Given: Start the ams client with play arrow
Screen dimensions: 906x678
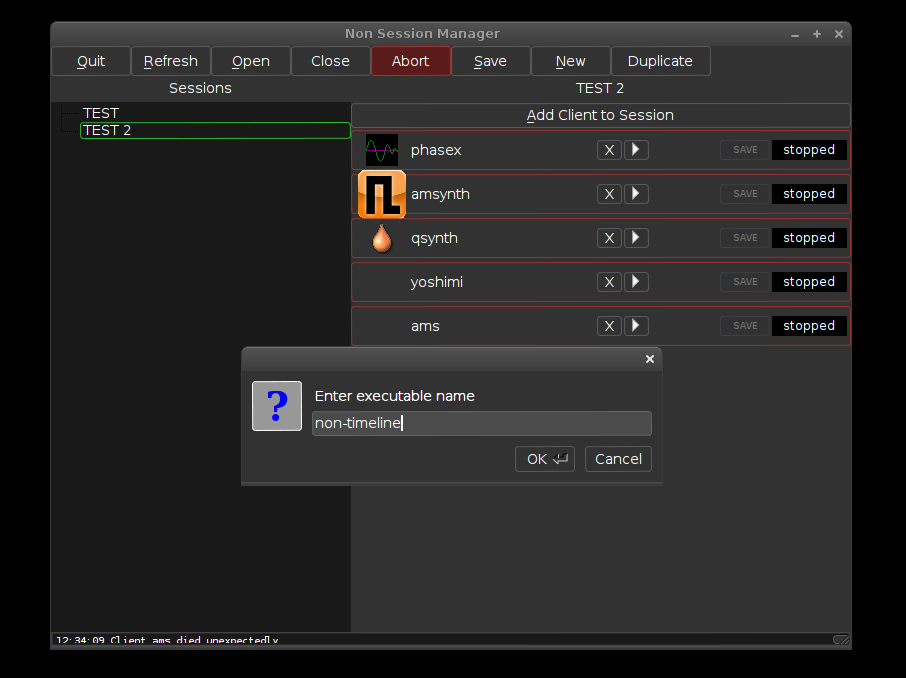Looking at the screenshot, I should 636,326.
